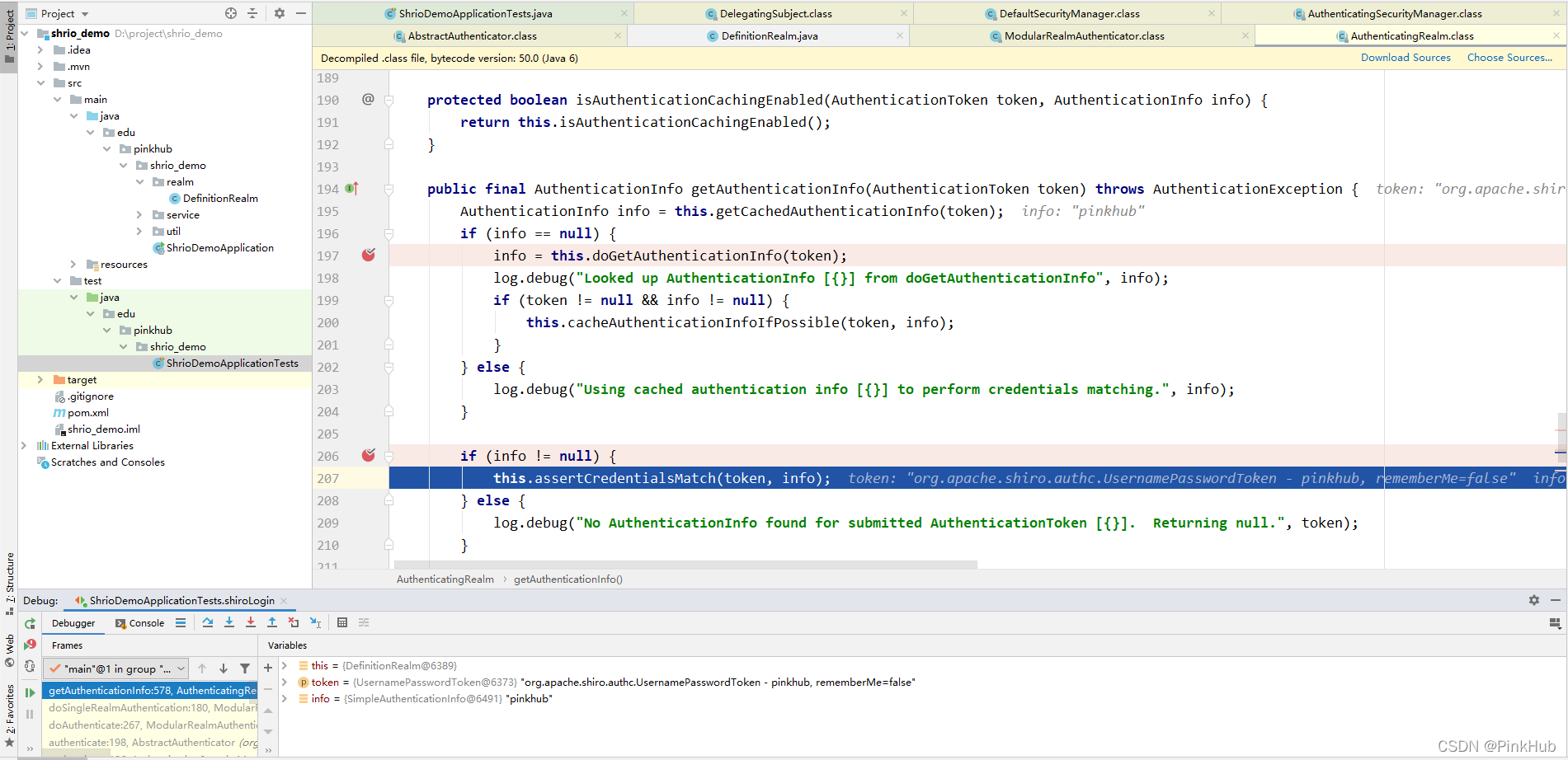The height and width of the screenshot is (760, 1568).
Task: Expand the resources folder
Action: 73,265
